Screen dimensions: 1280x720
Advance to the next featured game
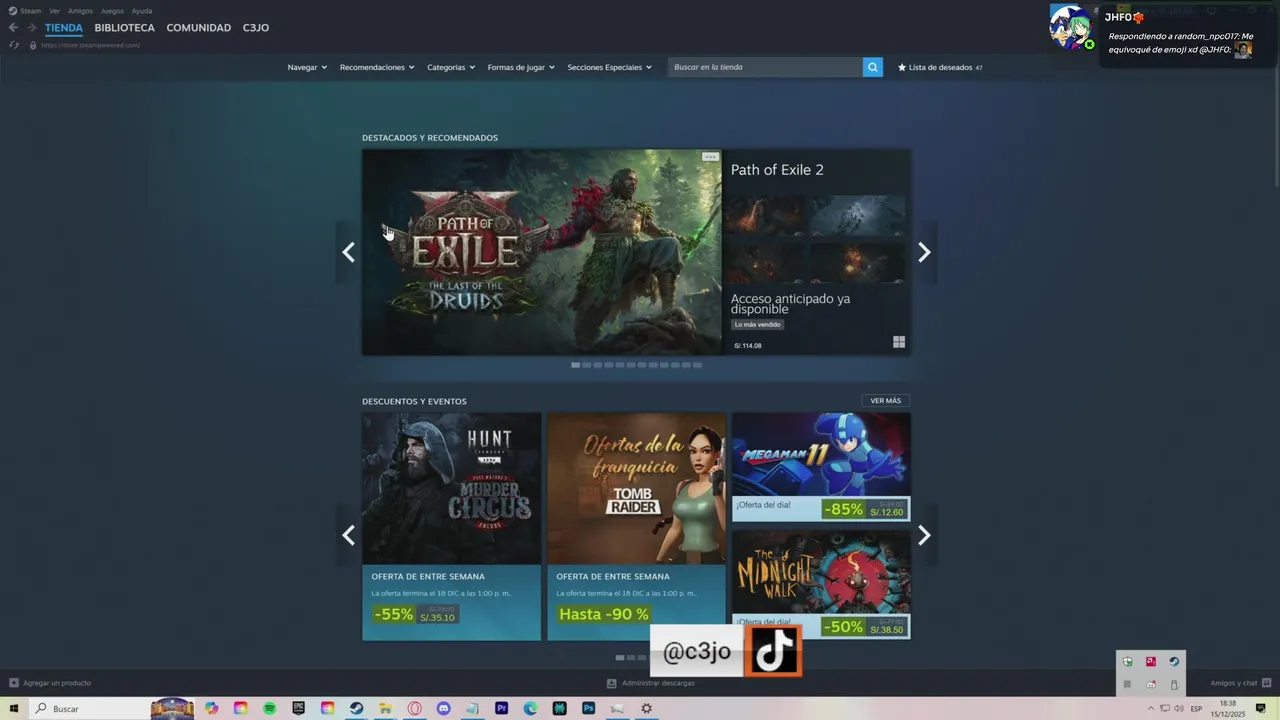924,252
